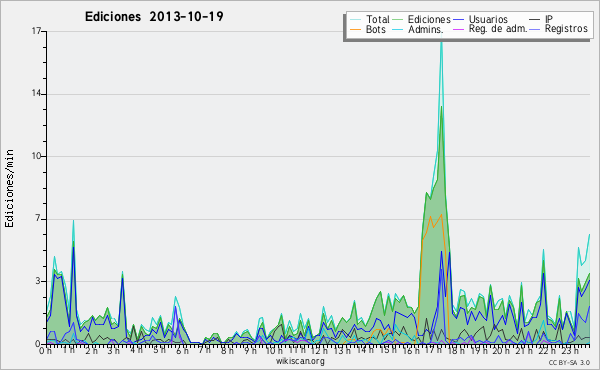Click the y-axis value 10
This screenshot has width=600, height=370.
36,156
